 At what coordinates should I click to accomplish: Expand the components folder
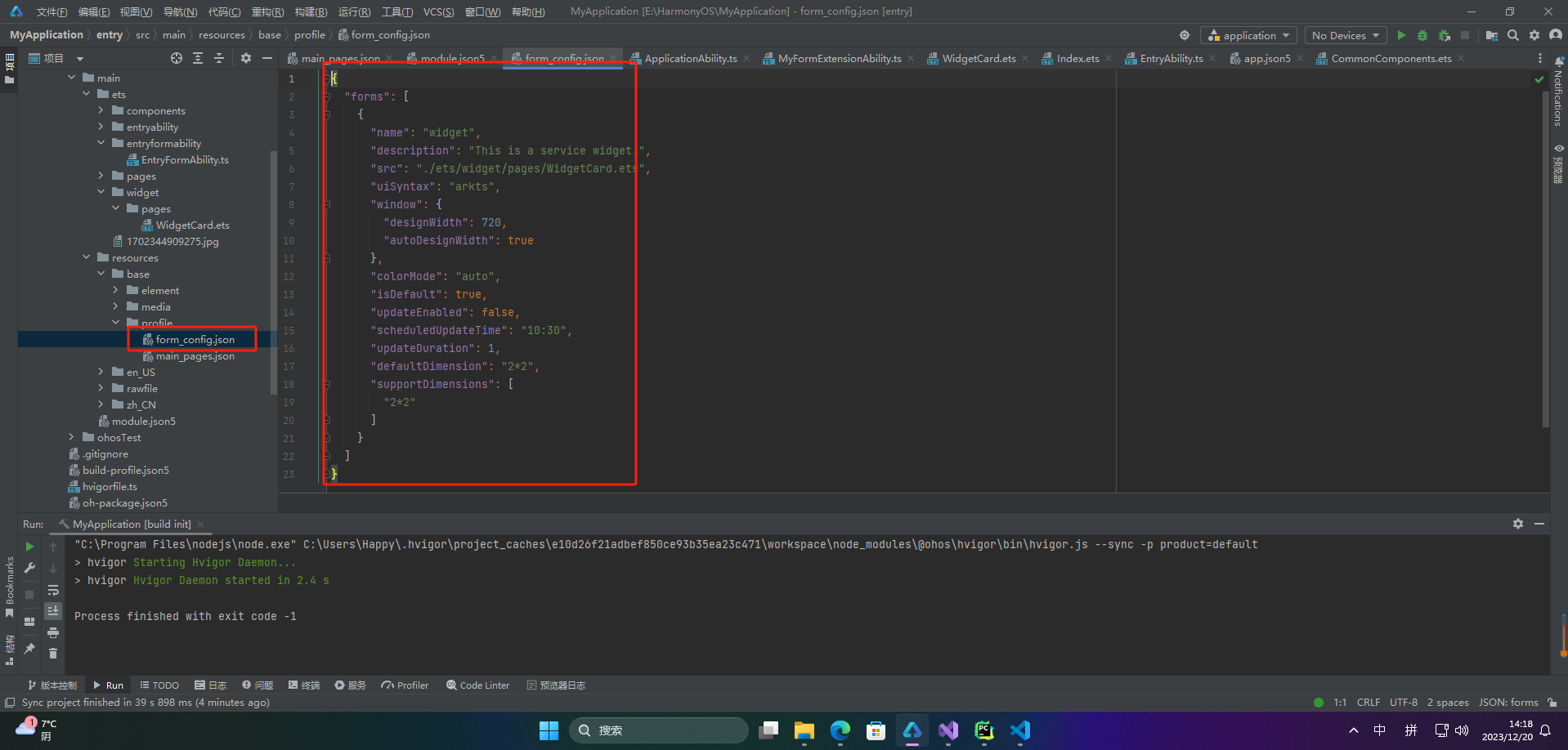[101, 110]
